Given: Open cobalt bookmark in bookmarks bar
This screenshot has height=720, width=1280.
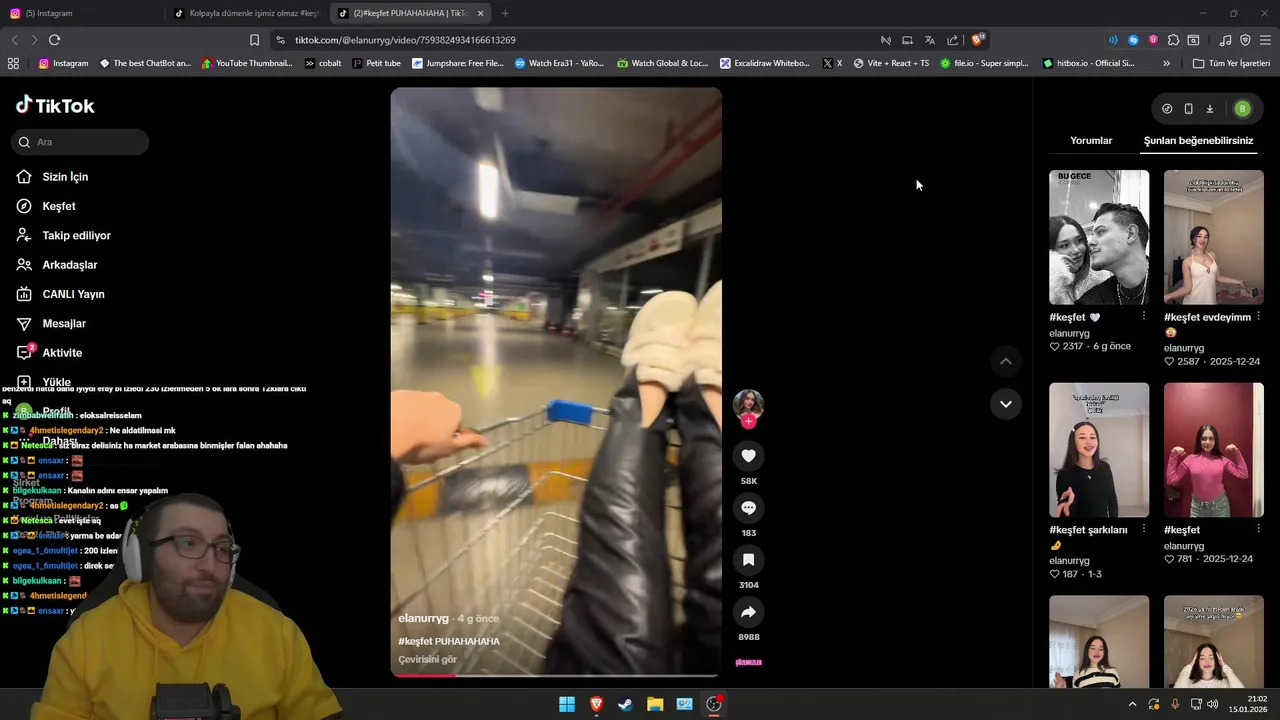Looking at the screenshot, I should click(x=323, y=63).
